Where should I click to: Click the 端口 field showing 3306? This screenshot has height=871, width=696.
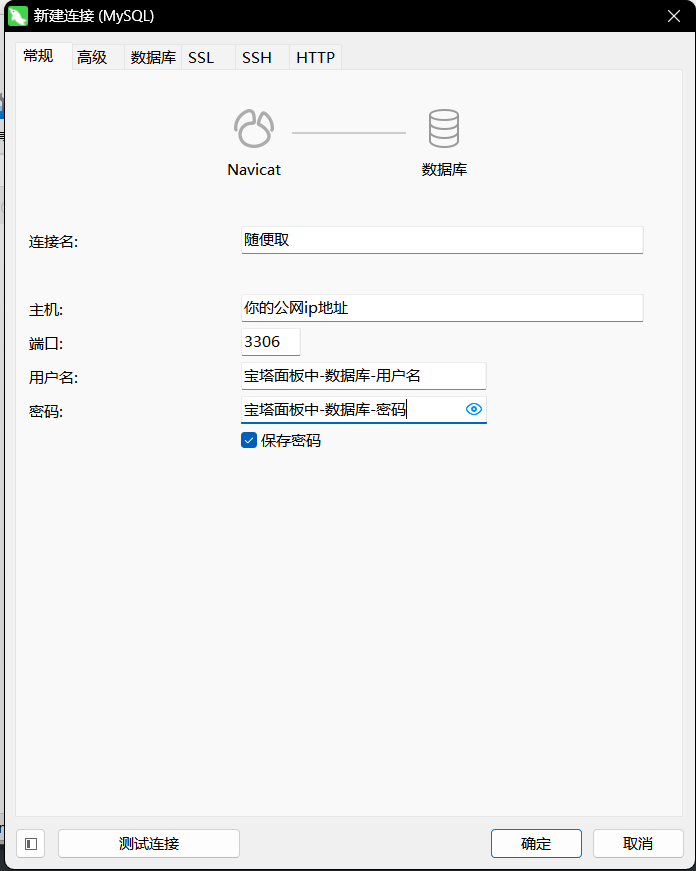point(271,342)
